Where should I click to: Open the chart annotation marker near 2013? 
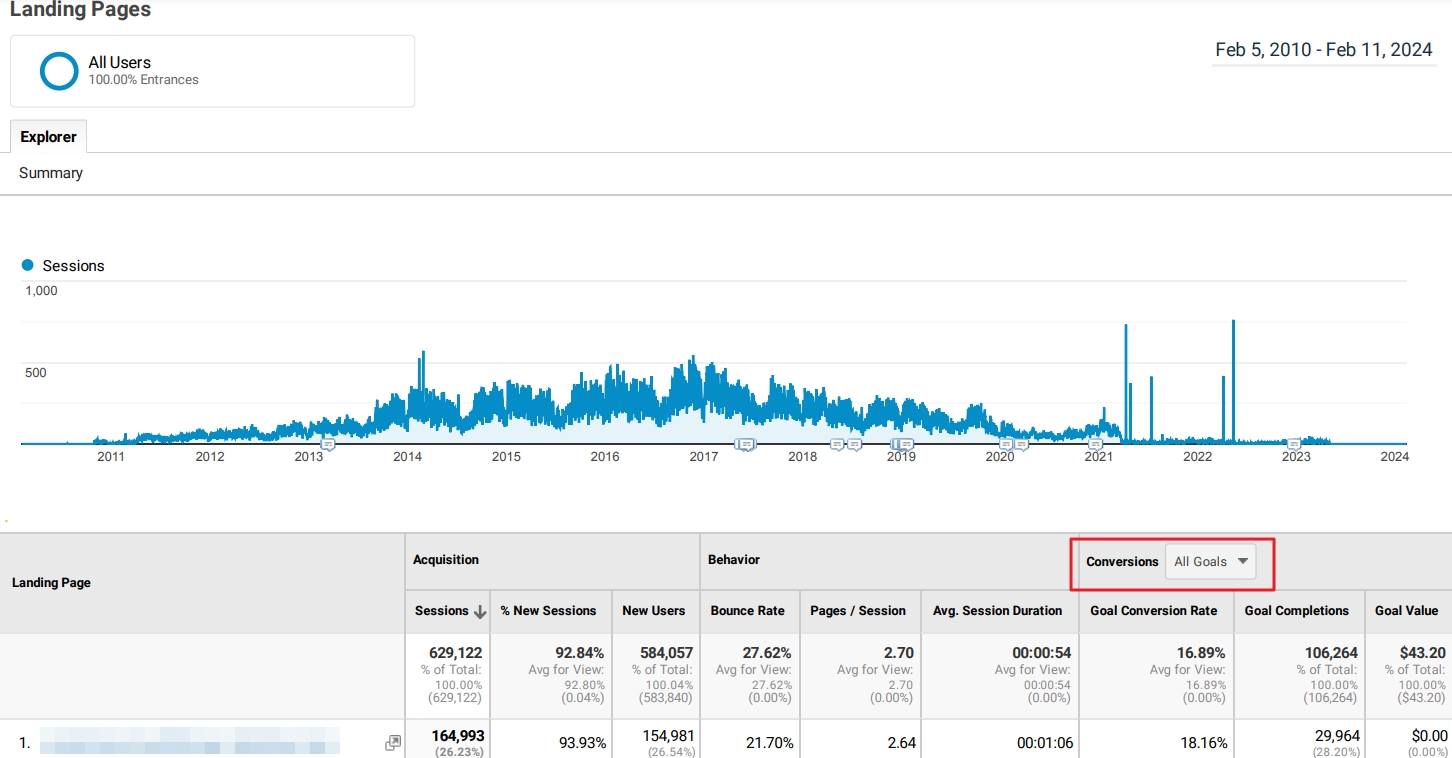(x=327, y=444)
